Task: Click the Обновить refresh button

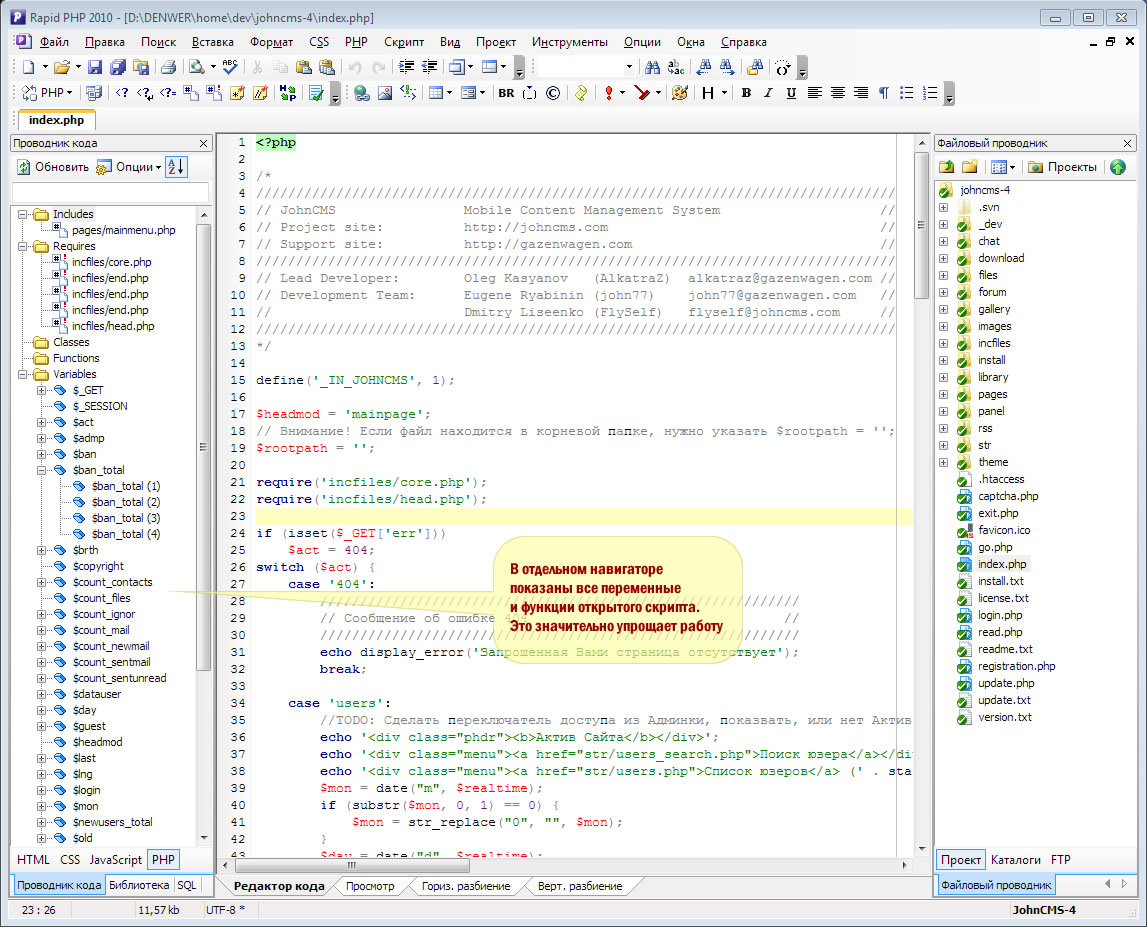Action: click(x=52, y=167)
